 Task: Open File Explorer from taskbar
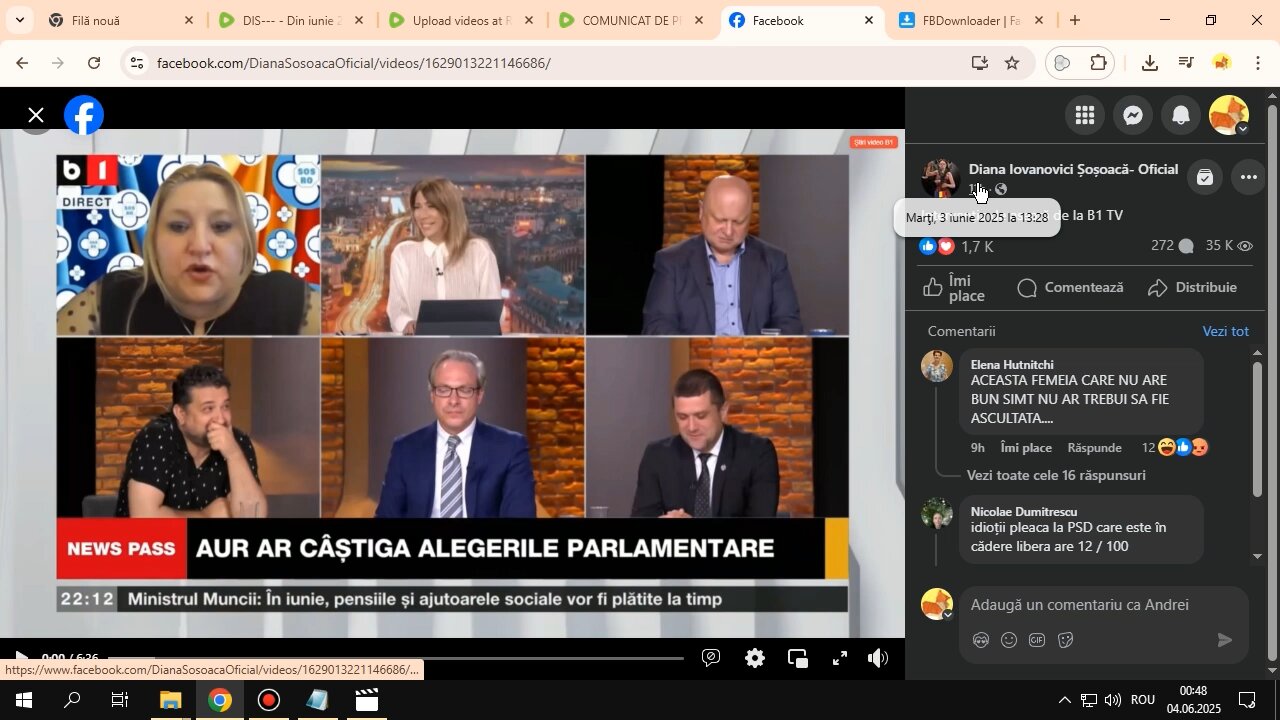tap(171, 700)
